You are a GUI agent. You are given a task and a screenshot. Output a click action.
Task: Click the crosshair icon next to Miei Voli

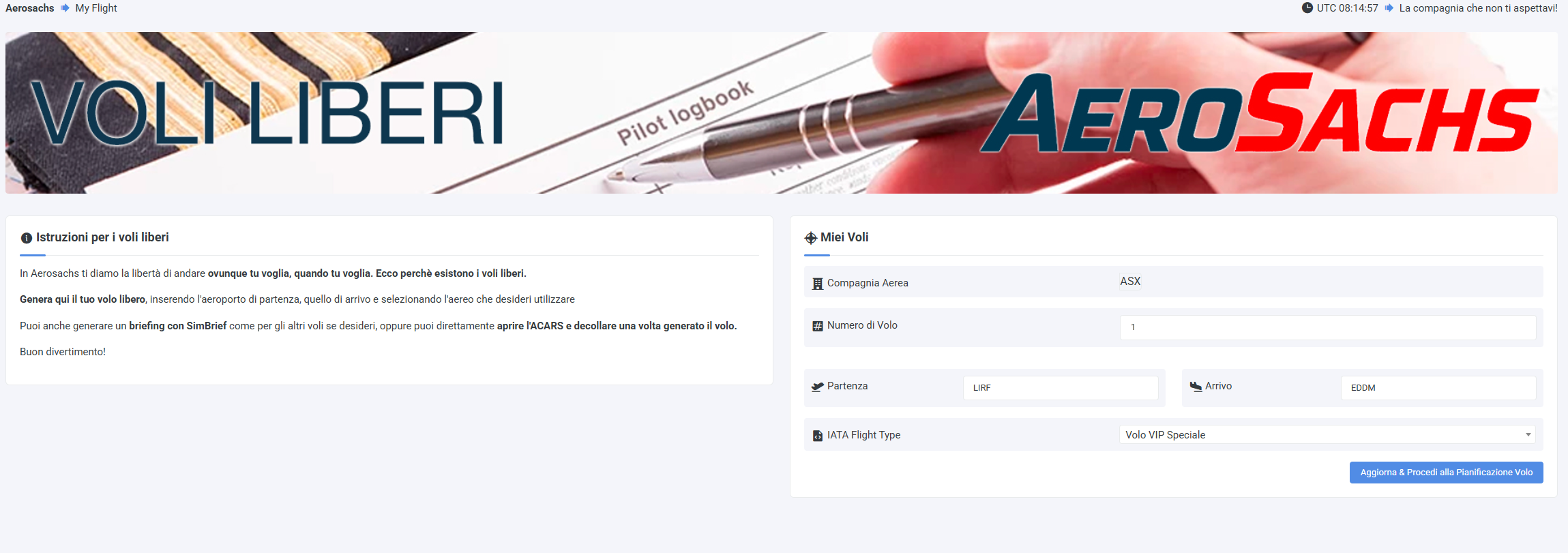(x=810, y=238)
